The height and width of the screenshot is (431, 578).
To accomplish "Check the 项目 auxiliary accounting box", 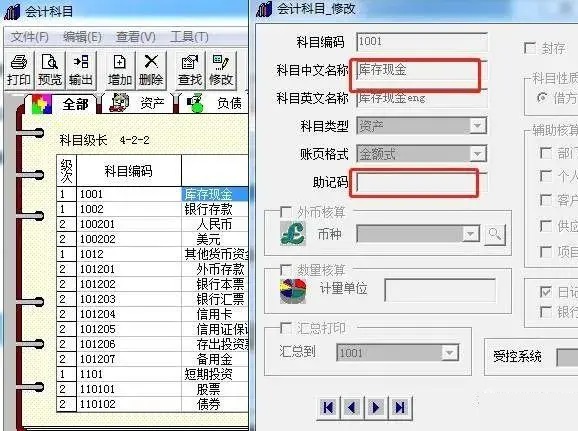I will tap(546, 252).
